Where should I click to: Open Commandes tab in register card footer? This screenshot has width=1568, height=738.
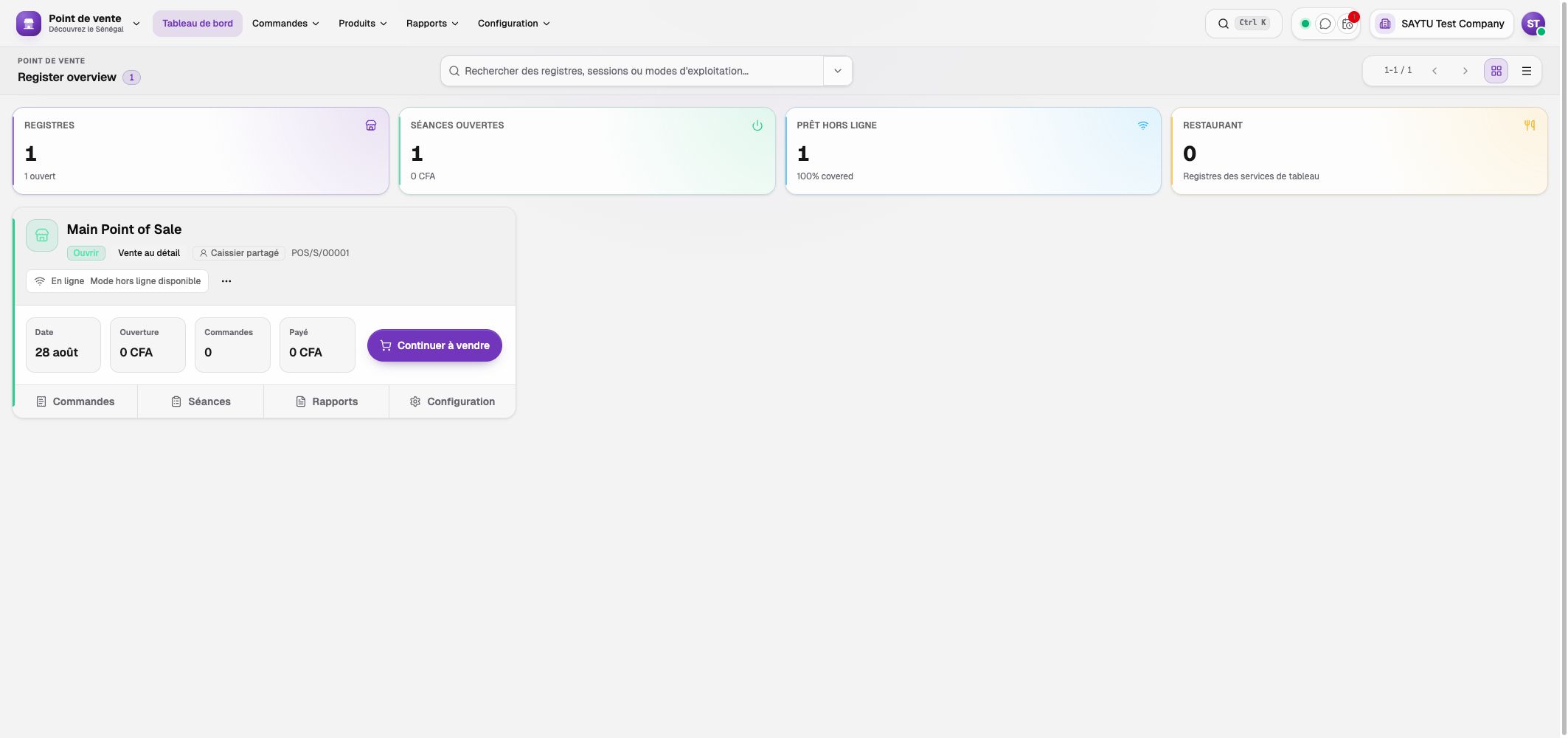pyautogui.click(x=75, y=401)
